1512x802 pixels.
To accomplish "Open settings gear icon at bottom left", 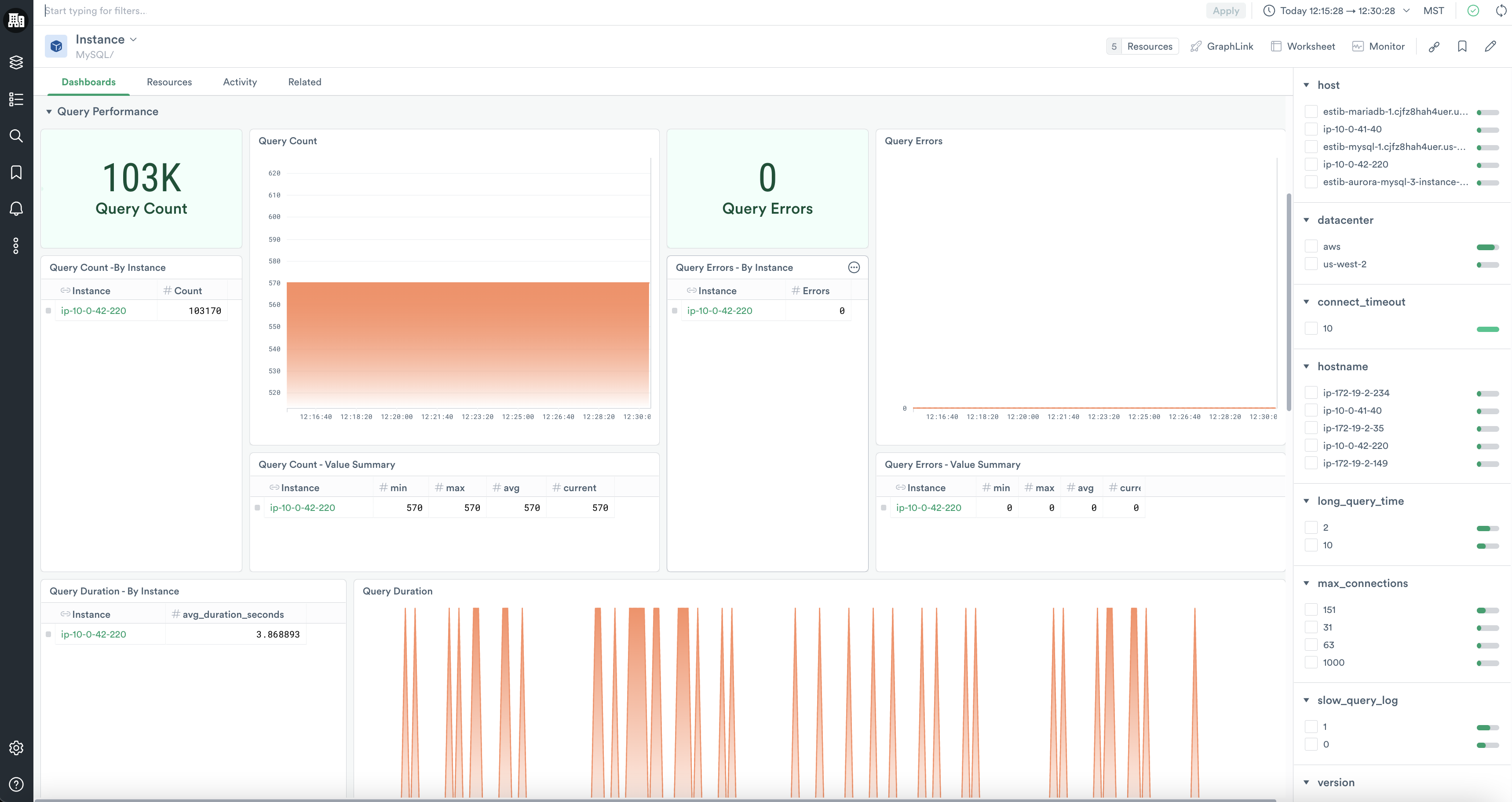I will pyautogui.click(x=16, y=747).
